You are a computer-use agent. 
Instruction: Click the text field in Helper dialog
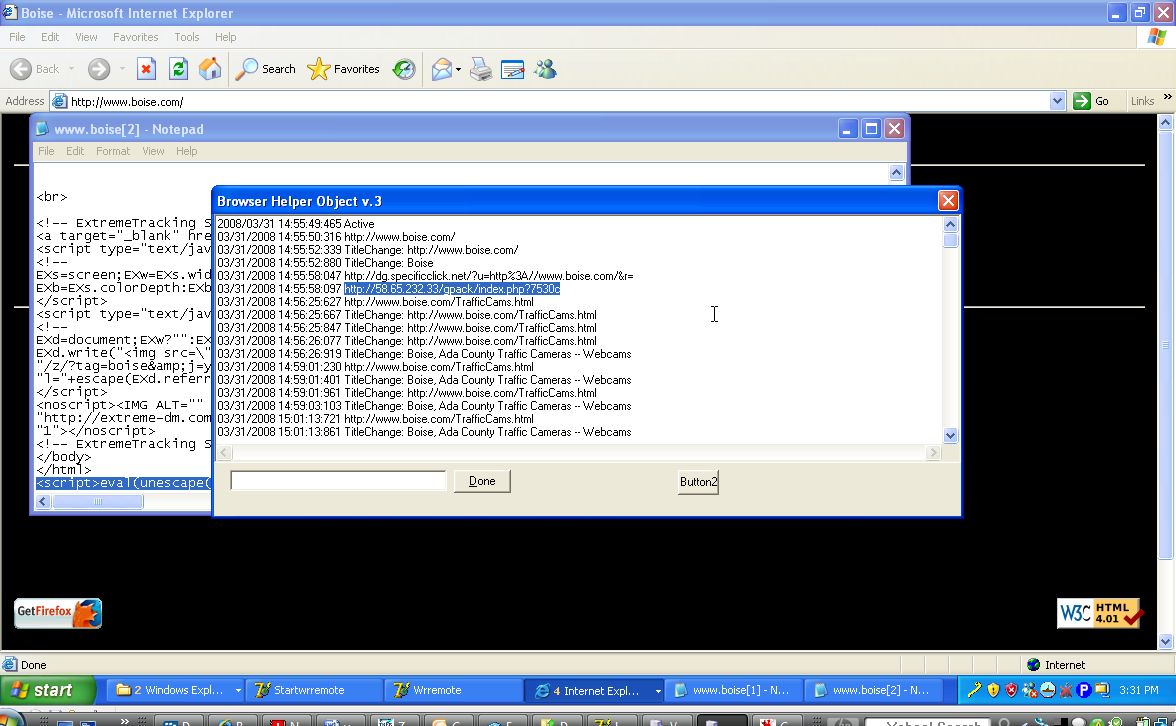[338, 481]
